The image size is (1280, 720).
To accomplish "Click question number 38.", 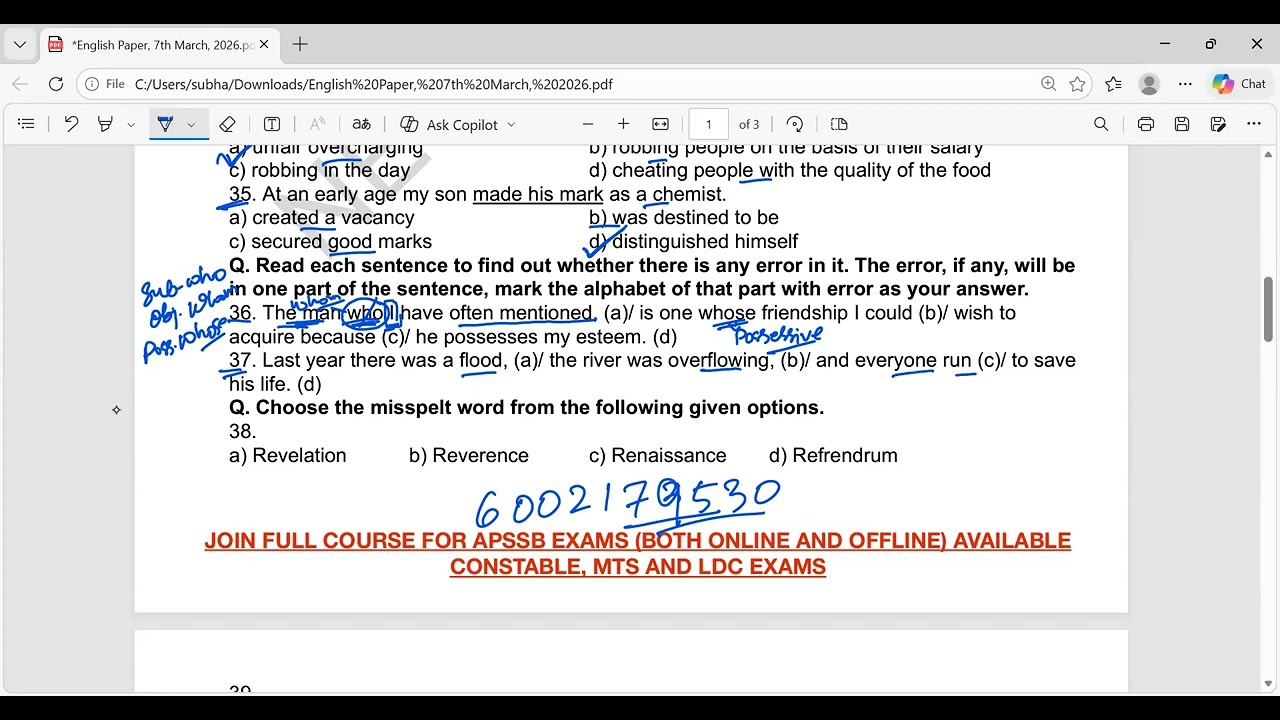I will pos(243,432).
